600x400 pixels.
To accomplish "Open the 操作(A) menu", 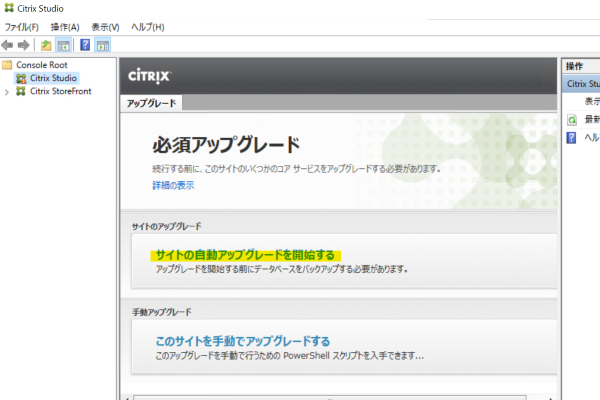I will (65, 27).
